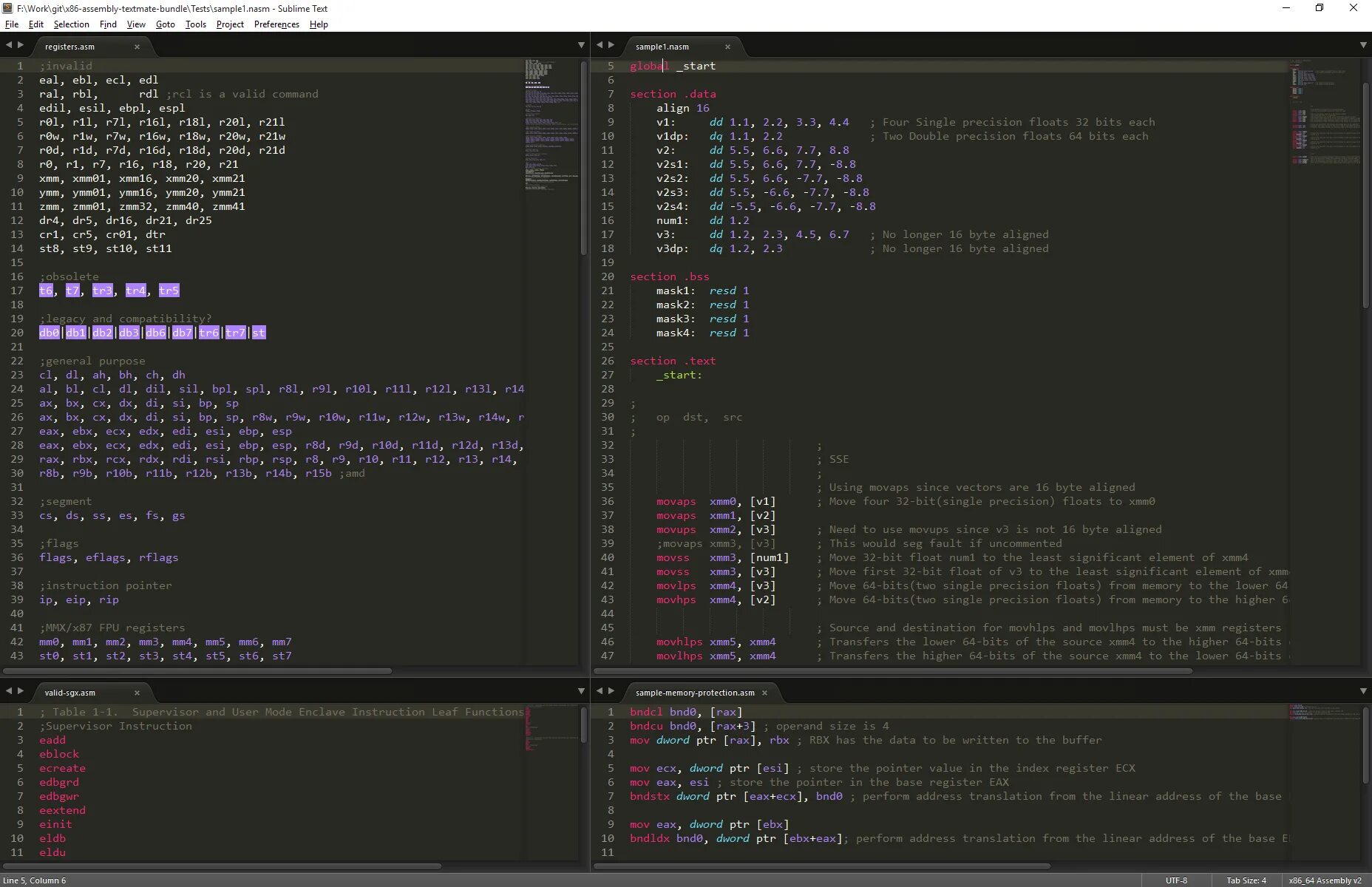1372x887 pixels.
Task: Go to next tab in sample1.nasm pane
Action: (611, 45)
